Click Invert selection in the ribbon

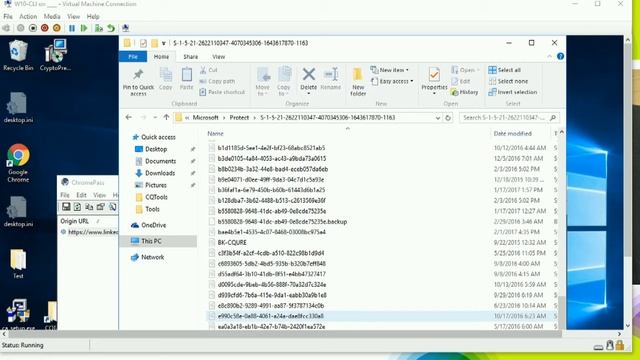click(513, 92)
